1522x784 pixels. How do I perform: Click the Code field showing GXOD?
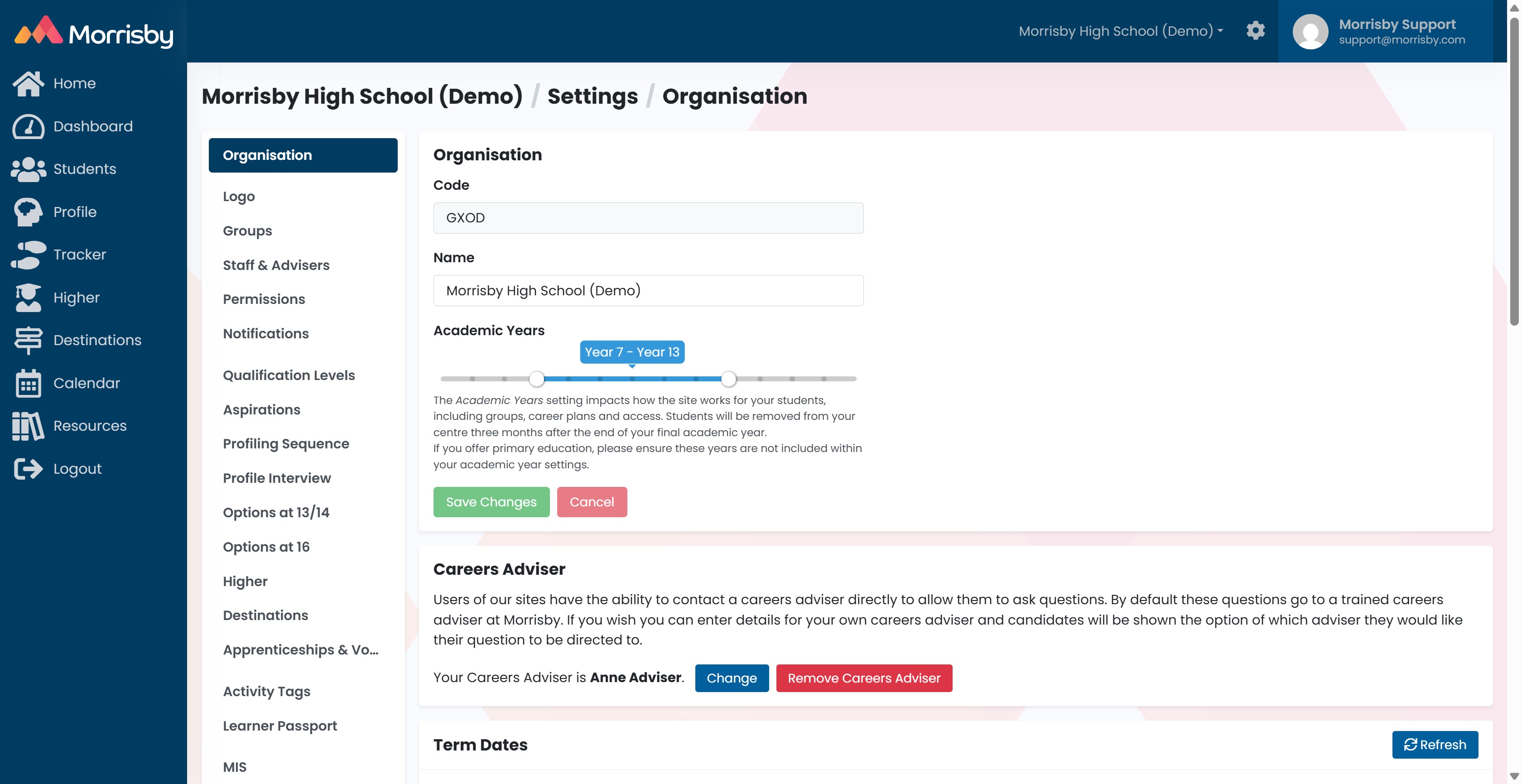[x=648, y=218]
